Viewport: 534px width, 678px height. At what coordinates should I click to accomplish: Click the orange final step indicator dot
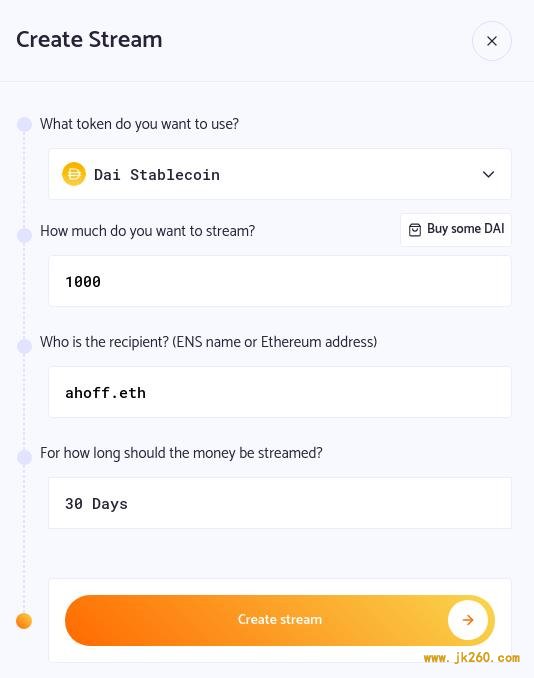24,621
